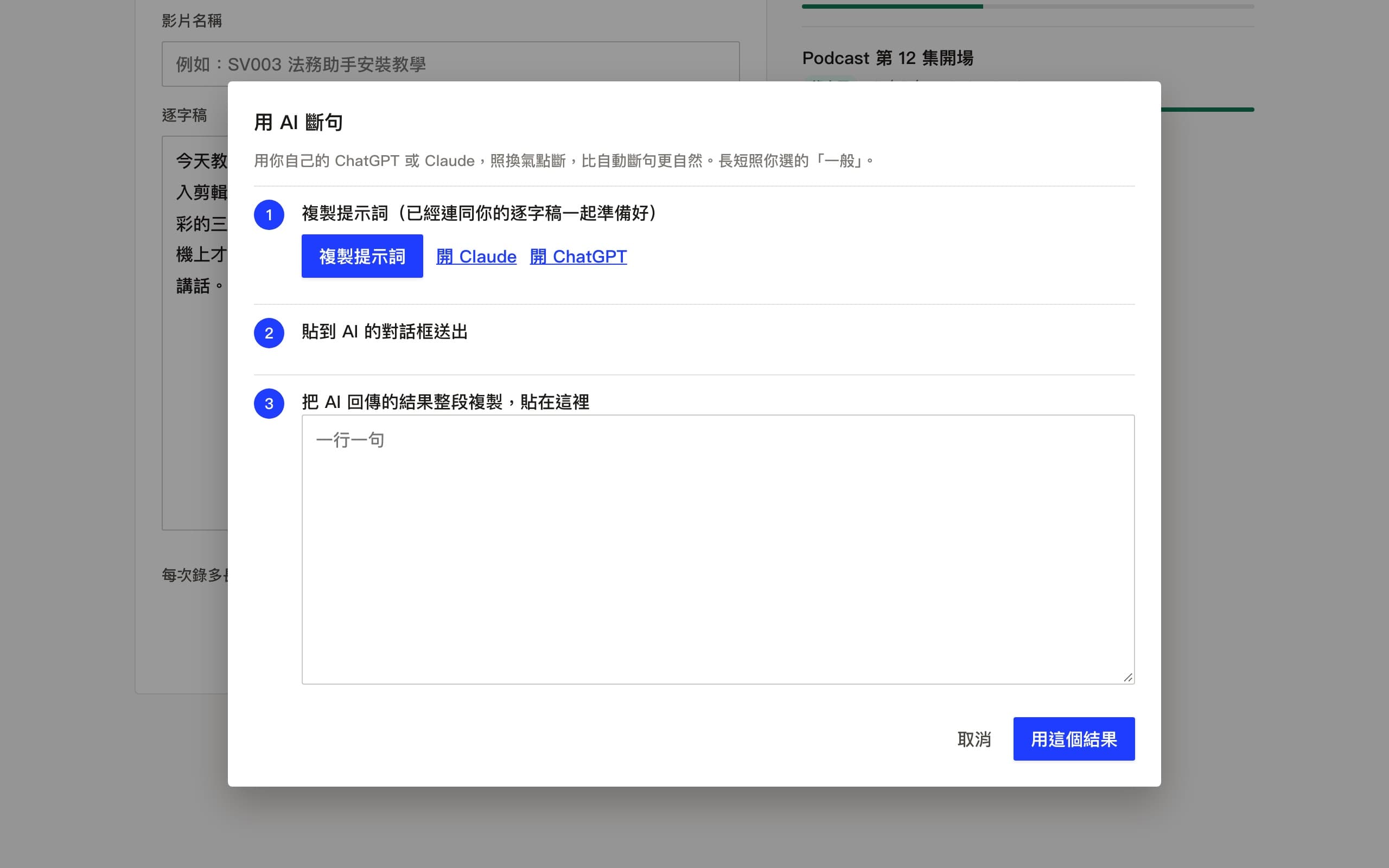The image size is (1389, 868).
Task: Click the 影片名稱 input field in background
Action: pyautogui.click(x=450, y=63)
